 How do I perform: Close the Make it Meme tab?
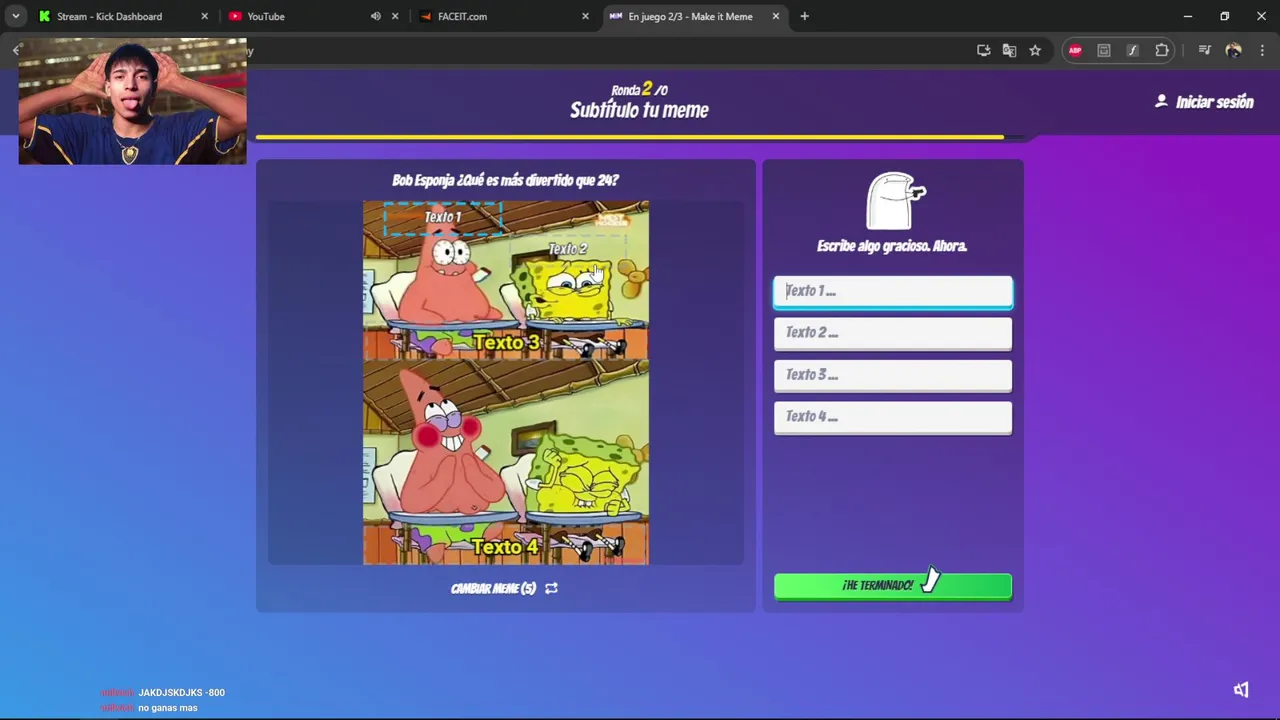pyautogui.click(x=775, y=16)
